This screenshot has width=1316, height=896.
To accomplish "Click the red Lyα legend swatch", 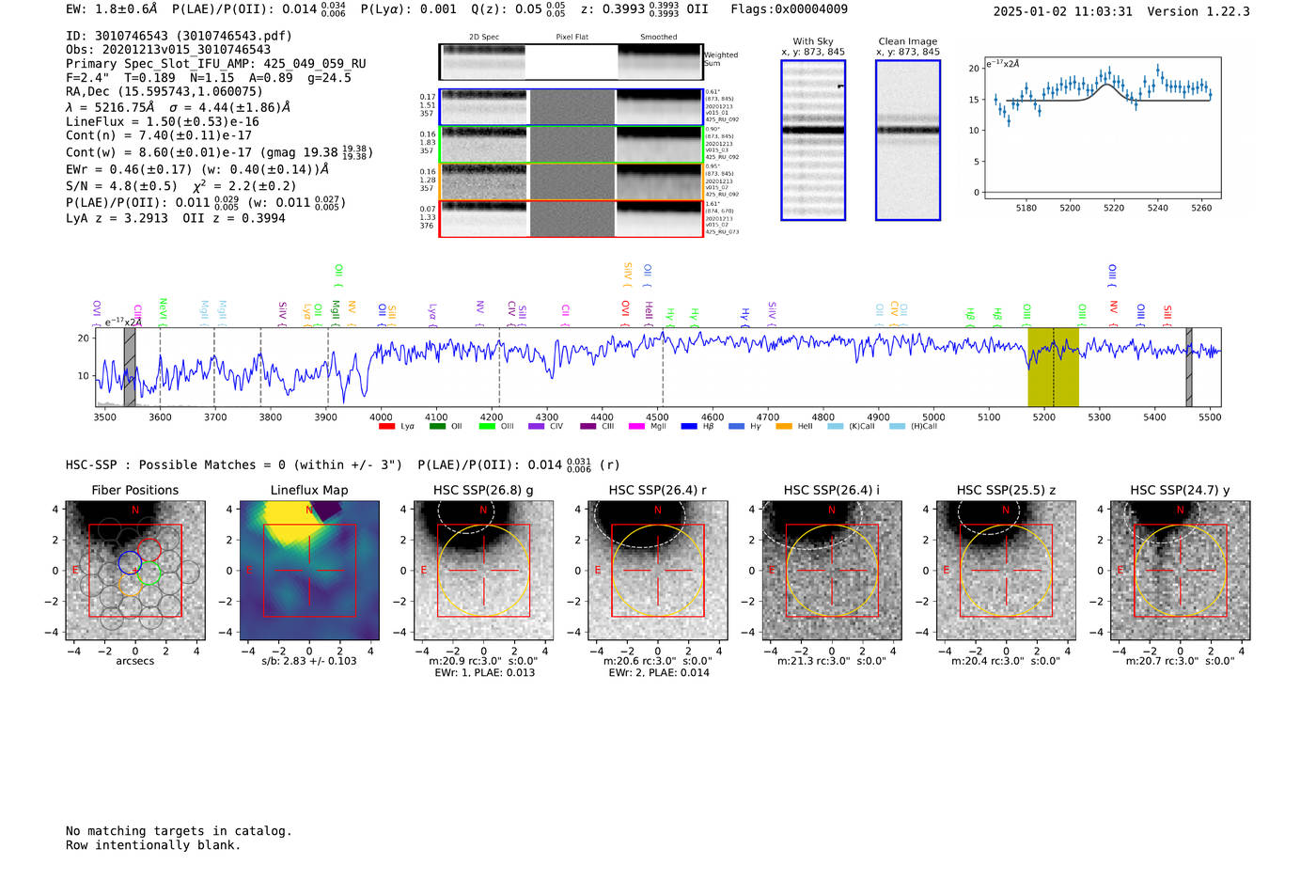I will coord(386,427).
